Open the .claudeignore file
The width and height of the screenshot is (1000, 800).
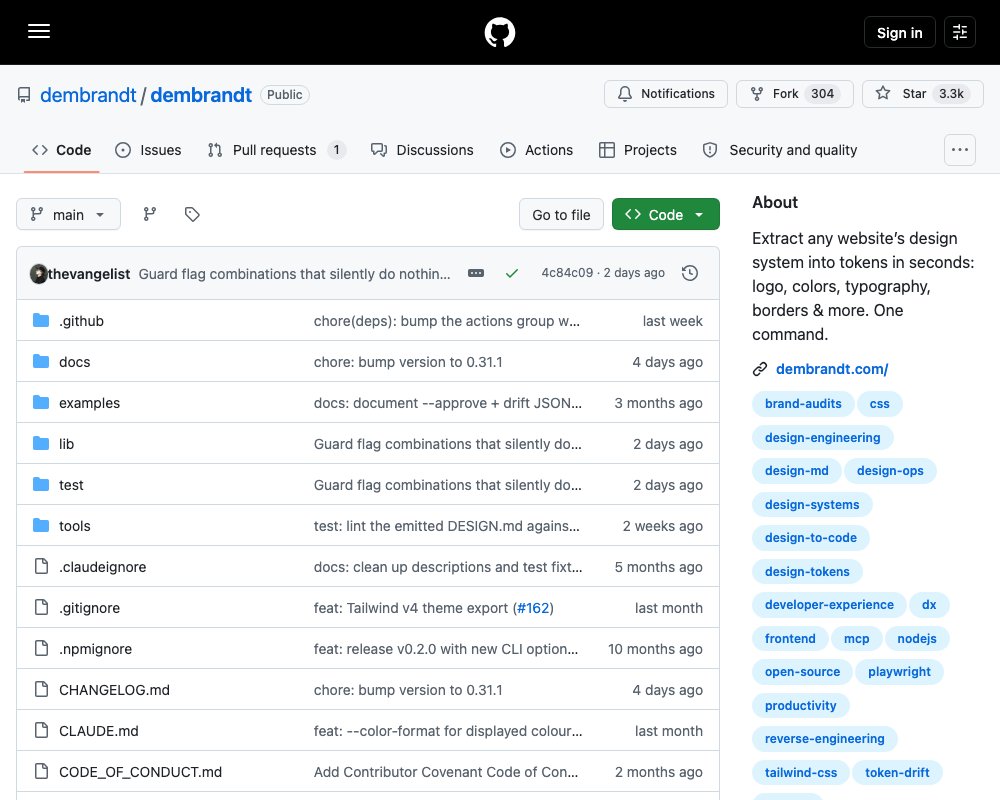pyautogui.click(x=103, y=567)
